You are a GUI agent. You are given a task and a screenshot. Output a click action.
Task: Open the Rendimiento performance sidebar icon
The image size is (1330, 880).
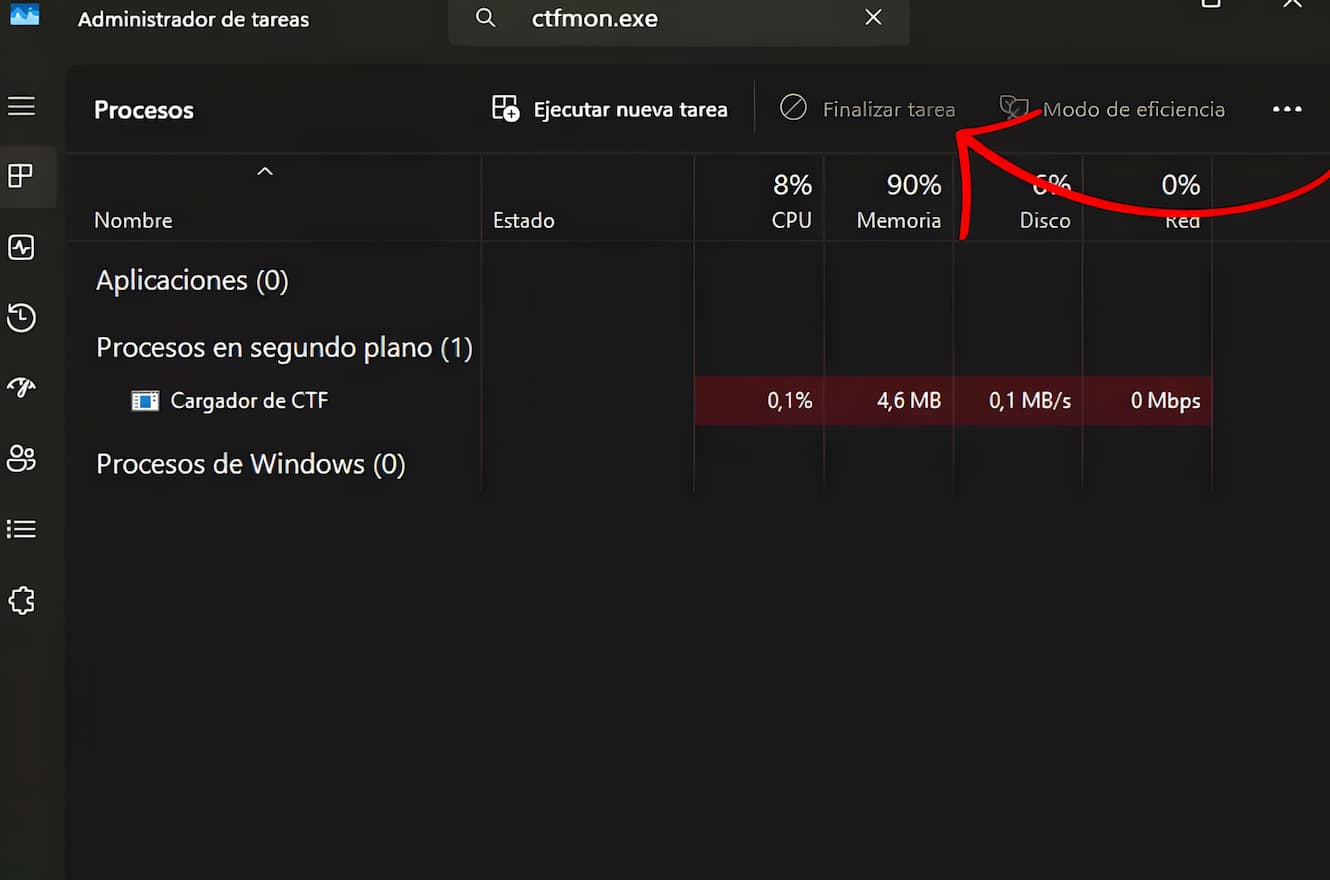(x=21, y=248)
